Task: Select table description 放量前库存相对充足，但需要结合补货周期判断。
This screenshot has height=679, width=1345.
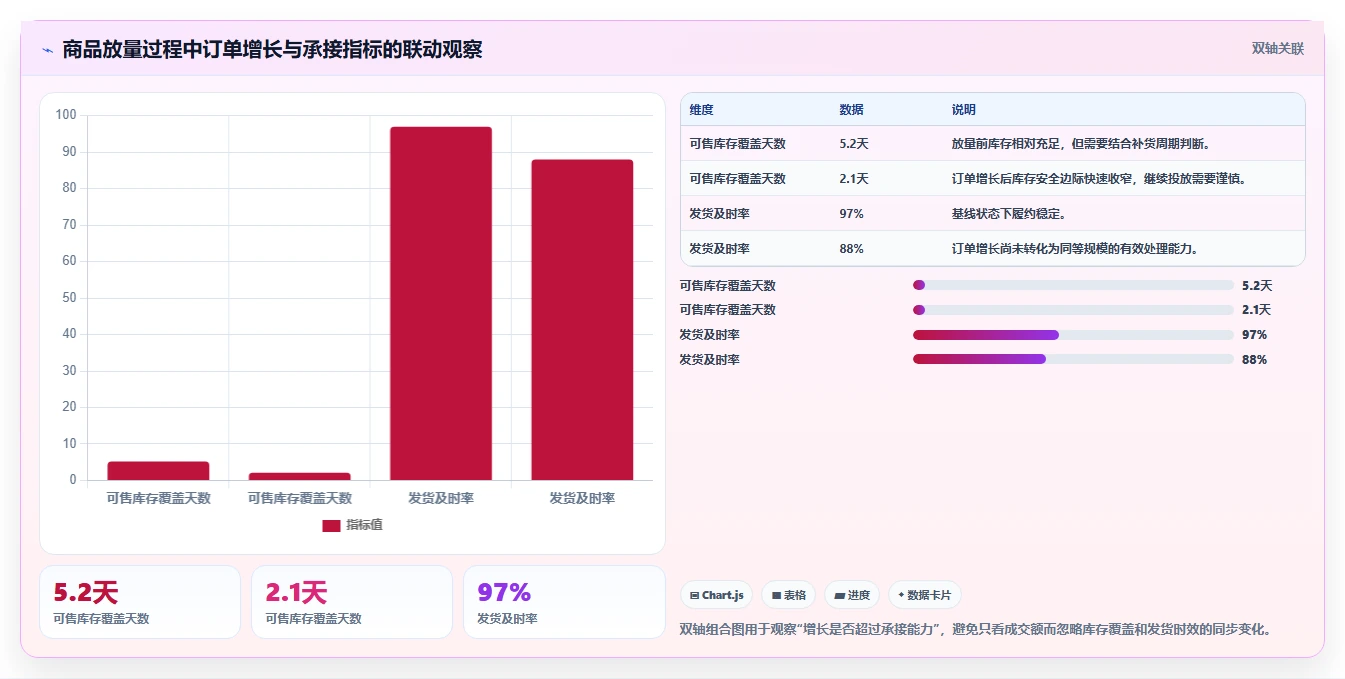Action: 1083,144
